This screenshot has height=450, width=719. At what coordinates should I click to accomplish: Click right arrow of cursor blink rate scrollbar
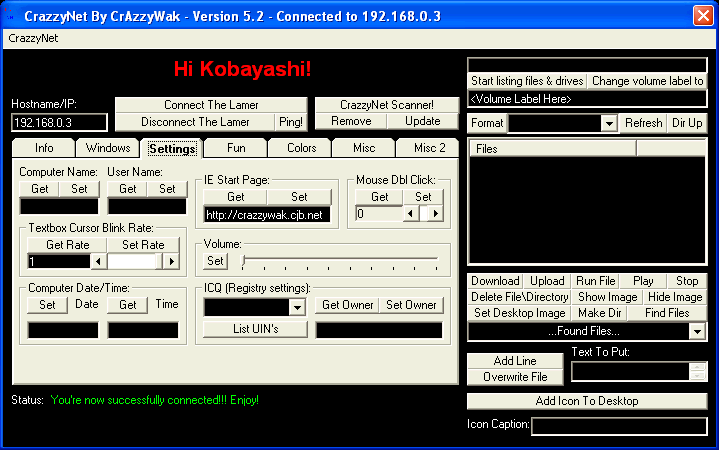(171, 261)
